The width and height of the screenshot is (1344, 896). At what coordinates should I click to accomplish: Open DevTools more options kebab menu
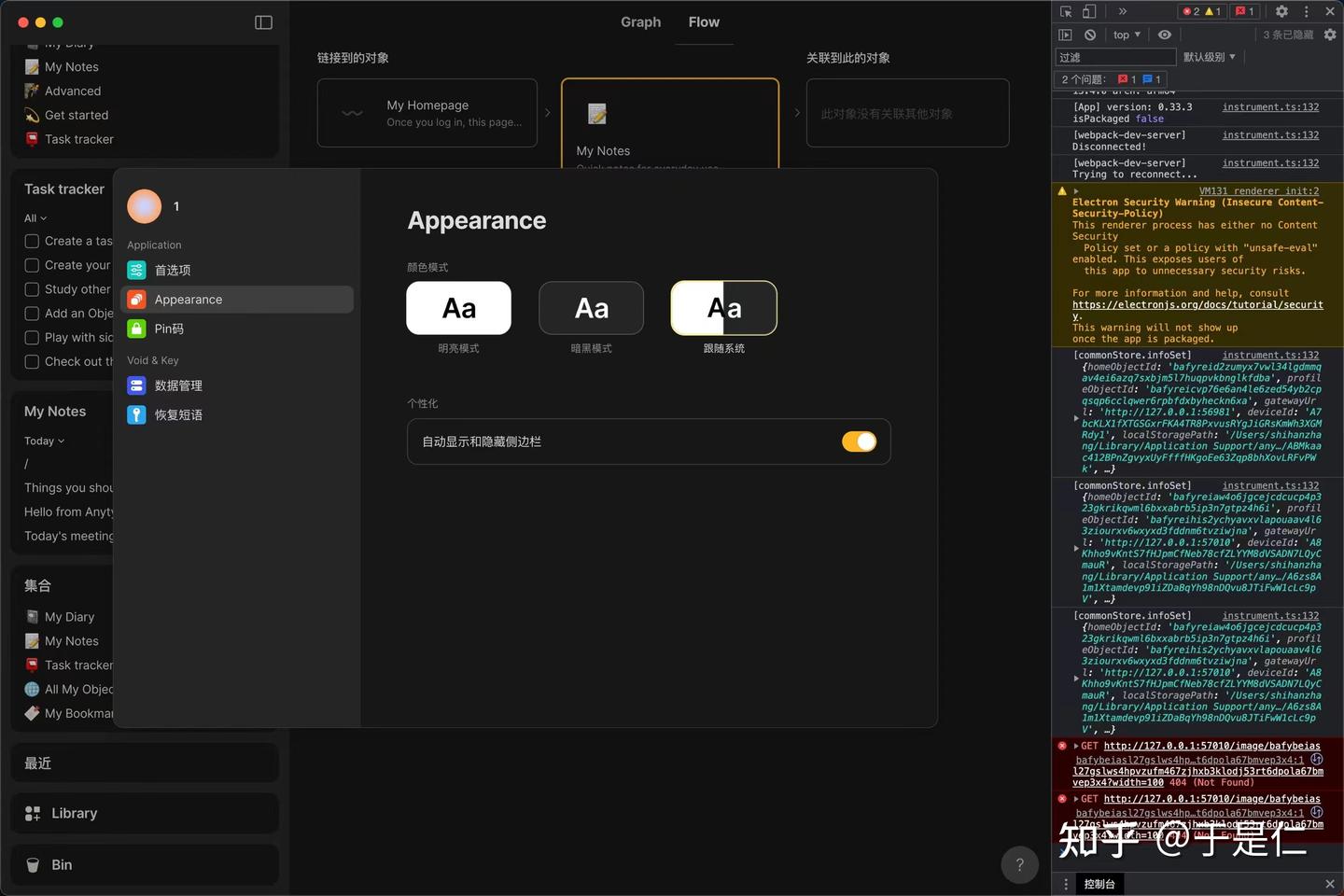pyautogui.click(x=1306, y=11)
